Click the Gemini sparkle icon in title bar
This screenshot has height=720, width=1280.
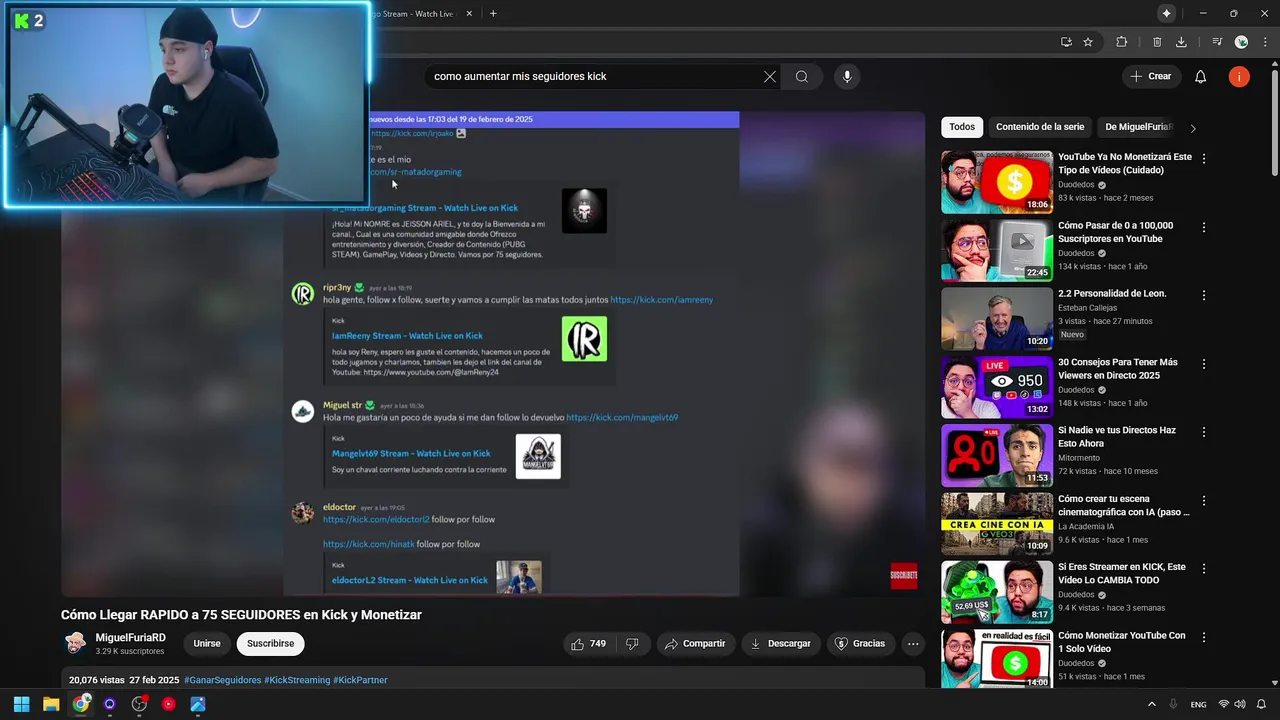click(x=1166, y=13)
